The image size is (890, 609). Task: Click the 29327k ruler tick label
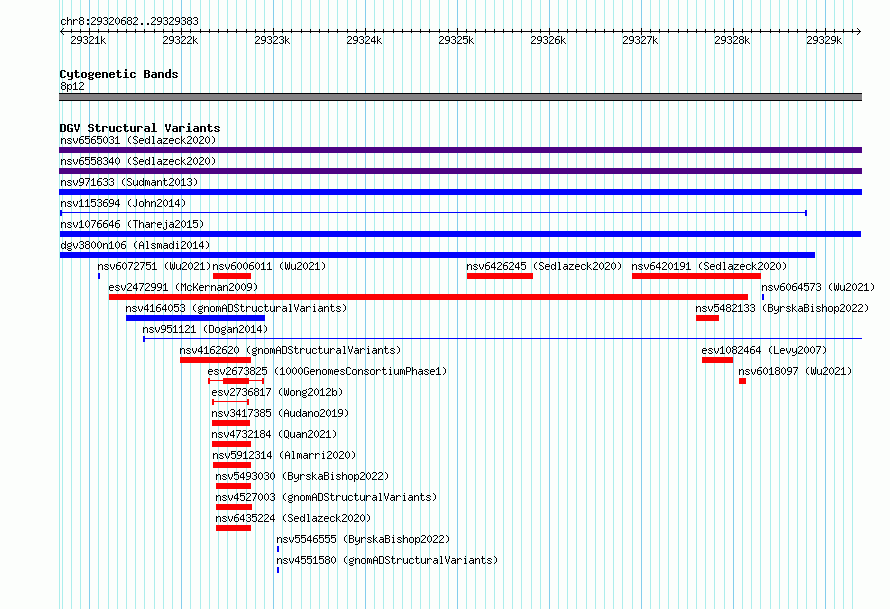640,41
